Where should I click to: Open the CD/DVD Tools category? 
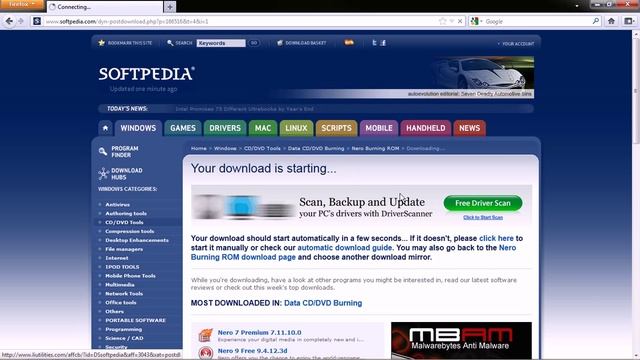[124, 222]
